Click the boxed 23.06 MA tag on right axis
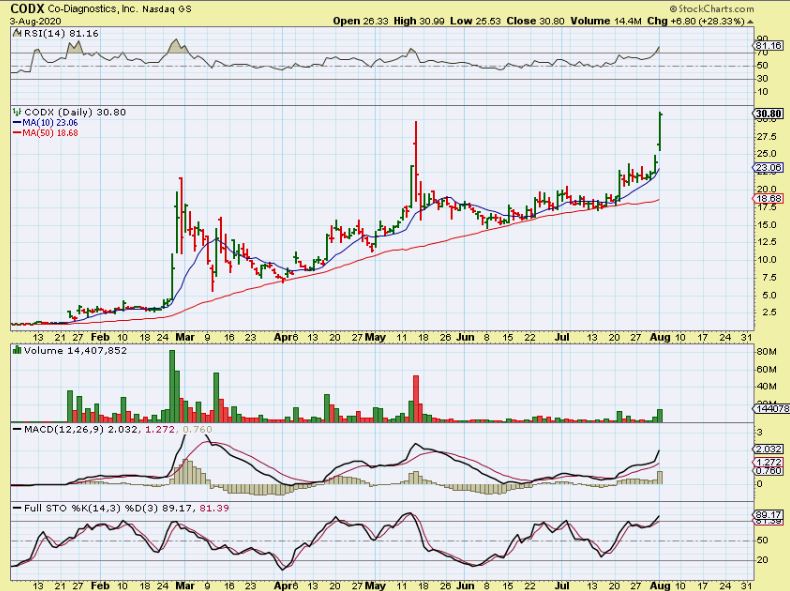 point(768,168)
